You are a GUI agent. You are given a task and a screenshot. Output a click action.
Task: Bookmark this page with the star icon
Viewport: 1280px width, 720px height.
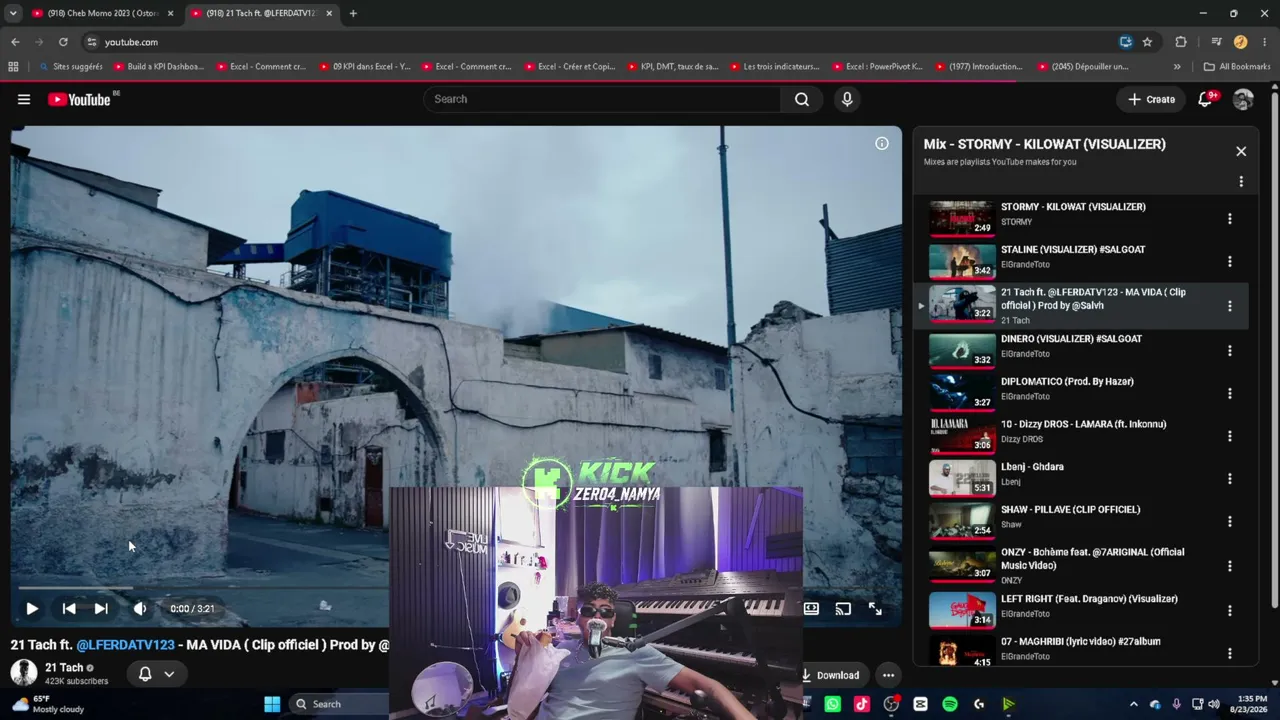tap(1147, 42)
